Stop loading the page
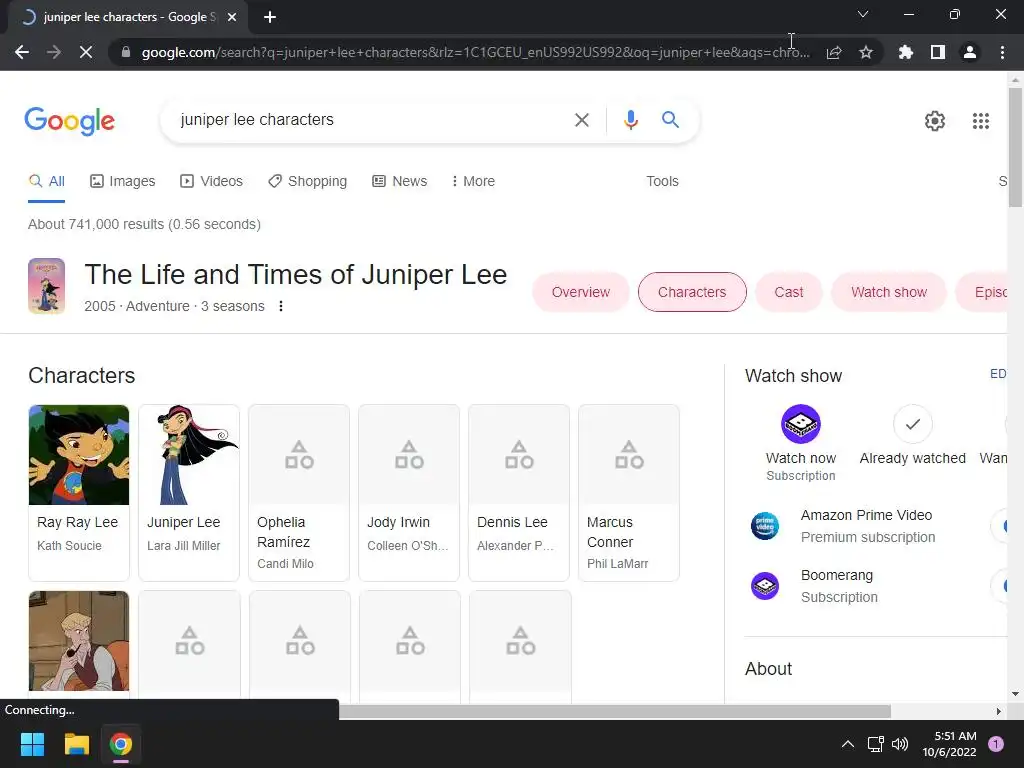 click(86, 52)
